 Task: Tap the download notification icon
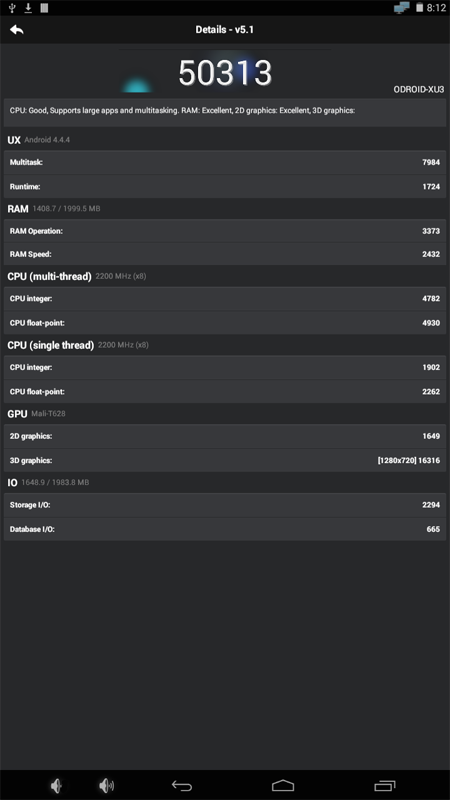point(28,8)
